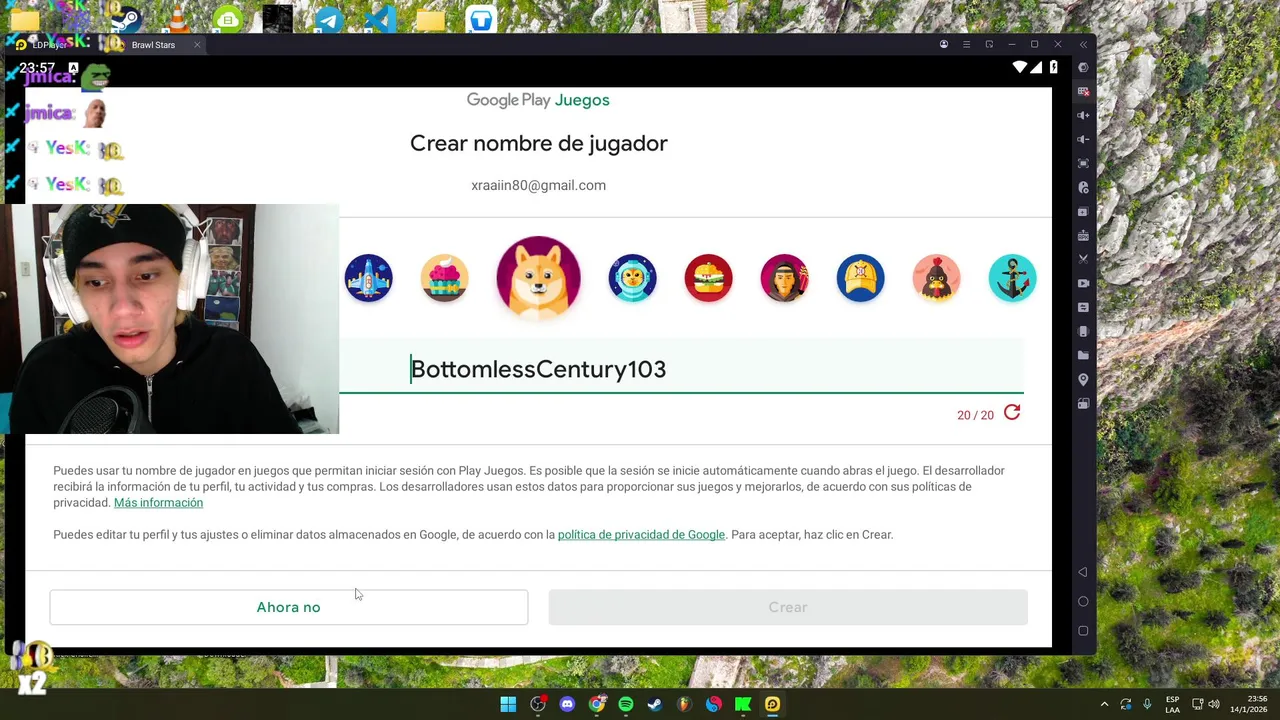Open LDPlayer hamburger menu
1280x720 pixels.
(966, 45)
